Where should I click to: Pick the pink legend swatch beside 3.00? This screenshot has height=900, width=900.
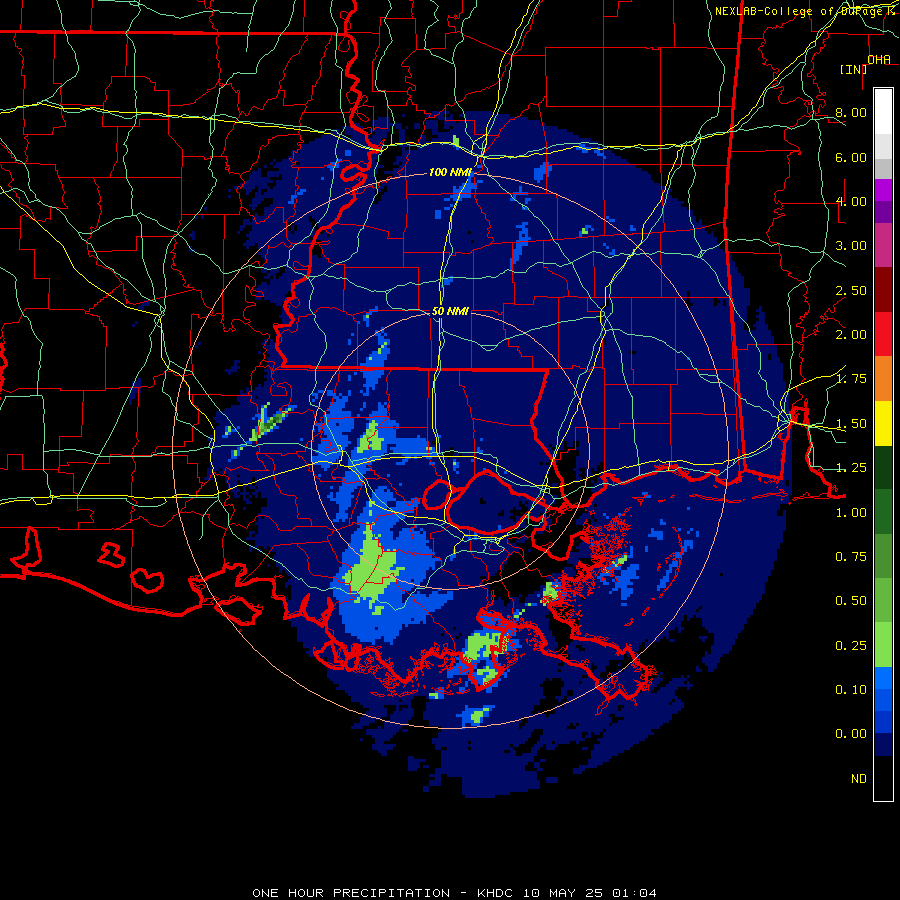(883, 245)
